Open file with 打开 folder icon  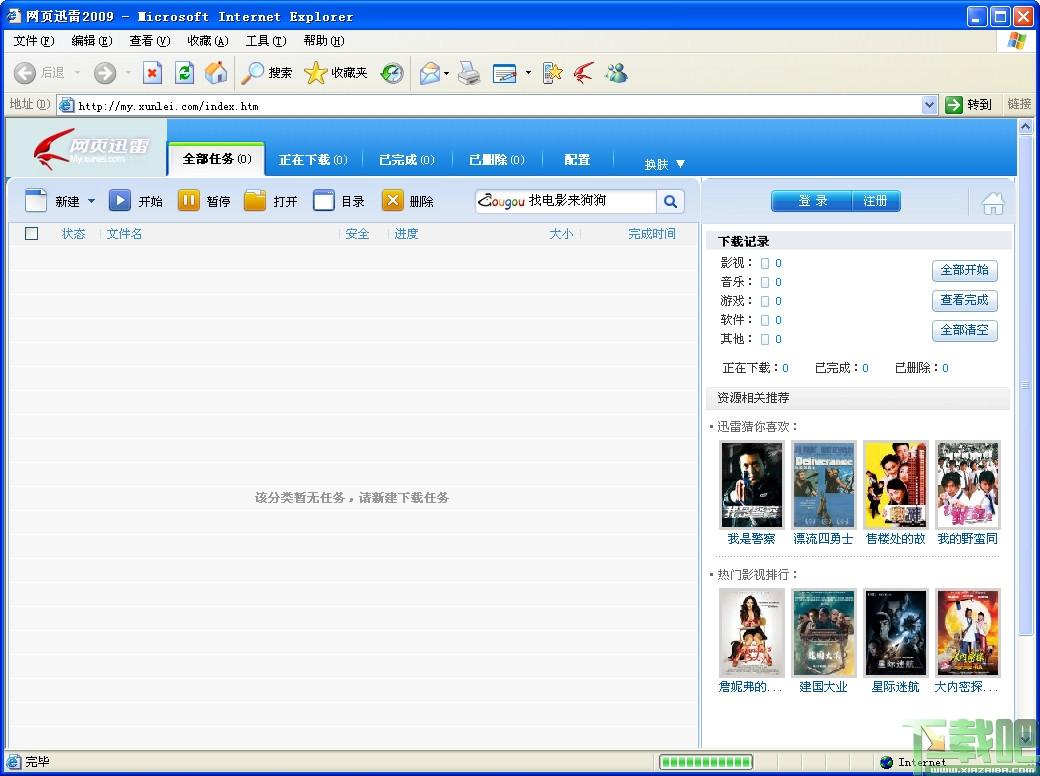[x=255, y=200]
